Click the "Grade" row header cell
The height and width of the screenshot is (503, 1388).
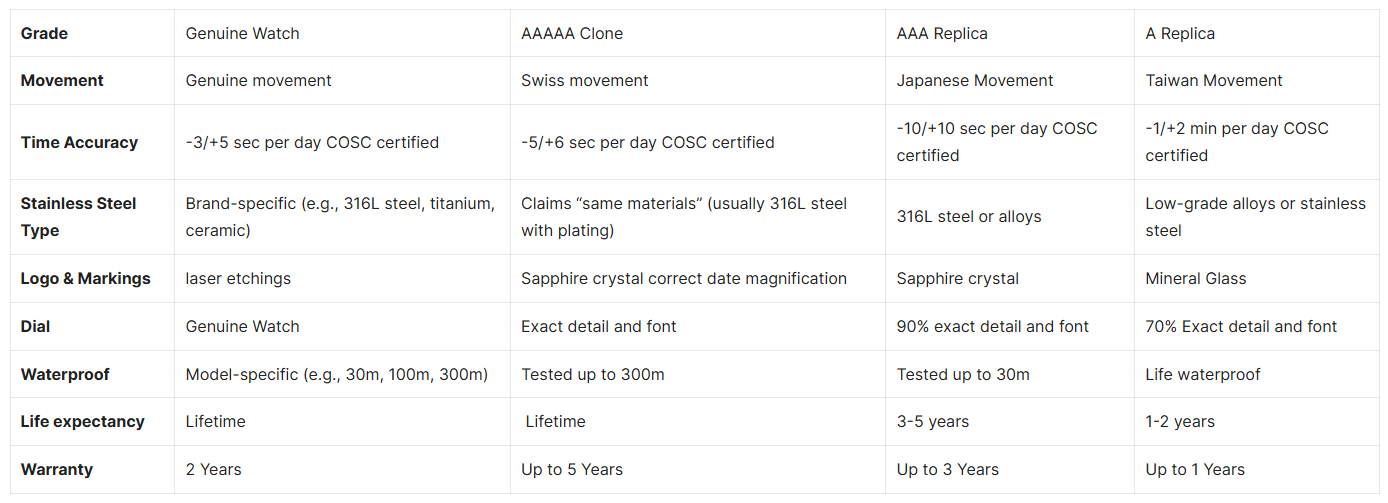click(x=44, y=33)
